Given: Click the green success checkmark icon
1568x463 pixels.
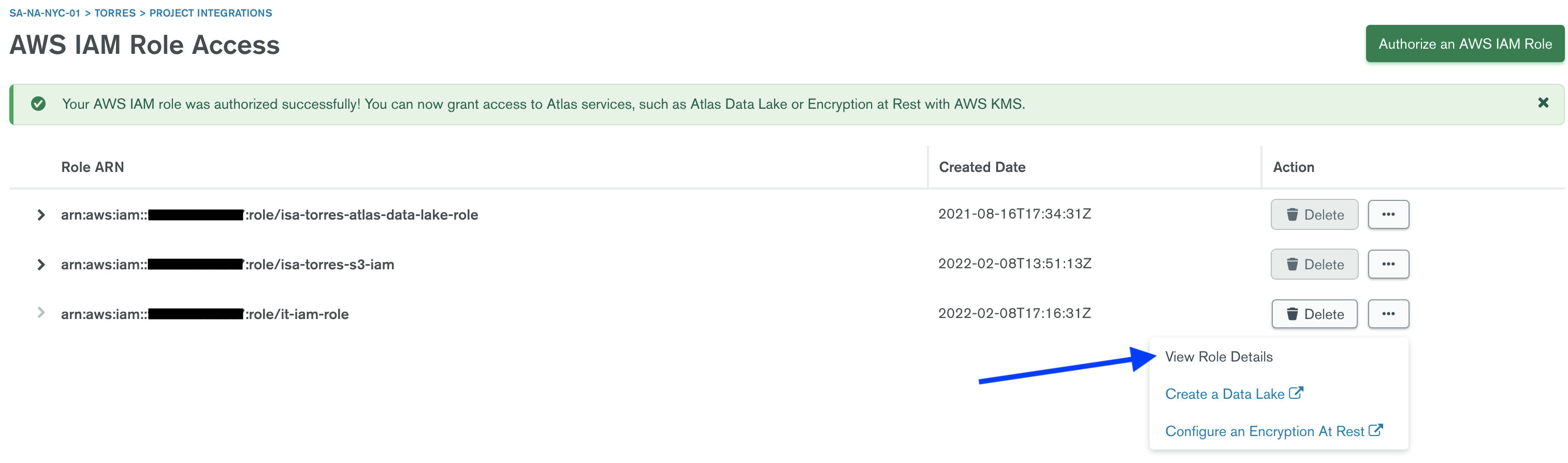Looking at the screenshot, I should (x=38, y=104).
